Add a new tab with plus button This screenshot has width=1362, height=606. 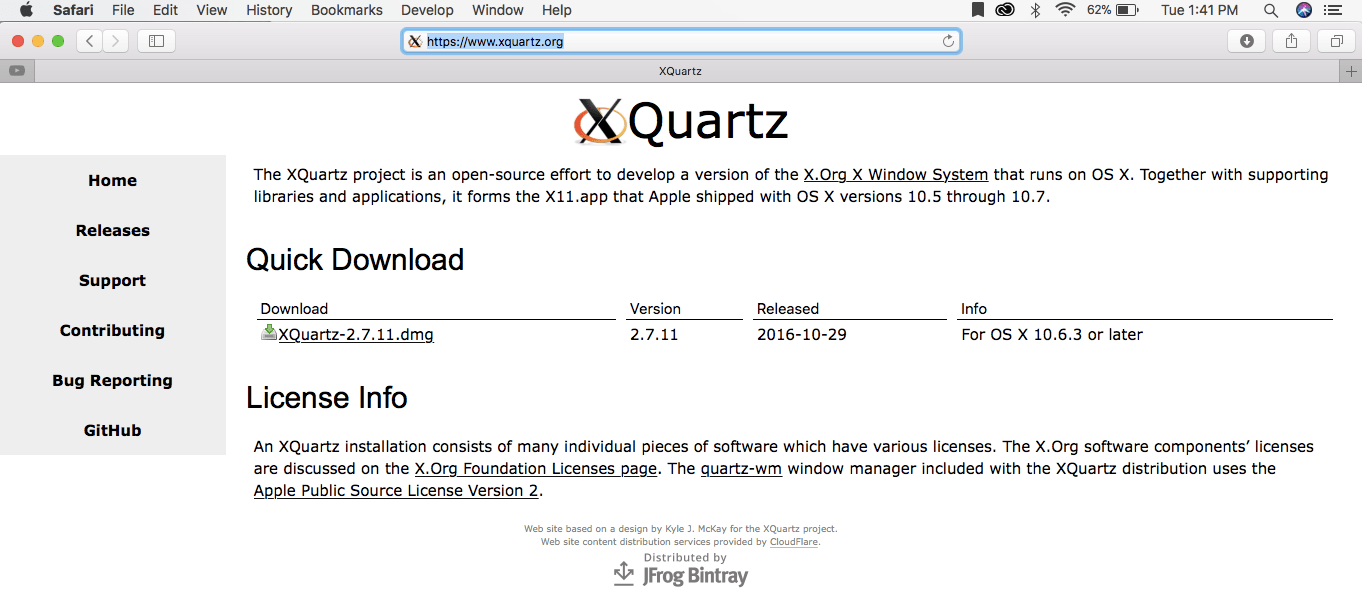pyautogui.click(x=1351, y=71)
